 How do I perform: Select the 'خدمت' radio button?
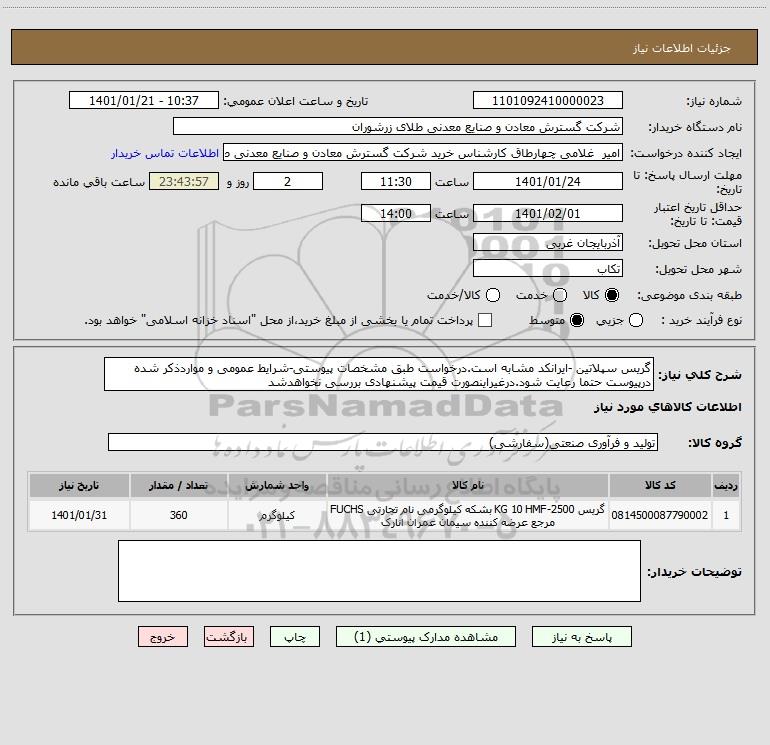[x=560, y=295]
